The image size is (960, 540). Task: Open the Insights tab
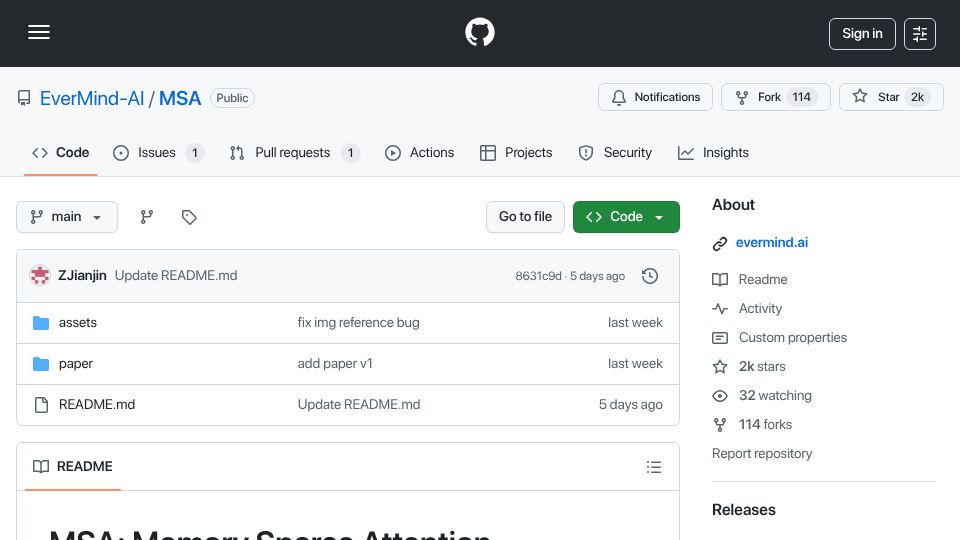pos(713,152)
